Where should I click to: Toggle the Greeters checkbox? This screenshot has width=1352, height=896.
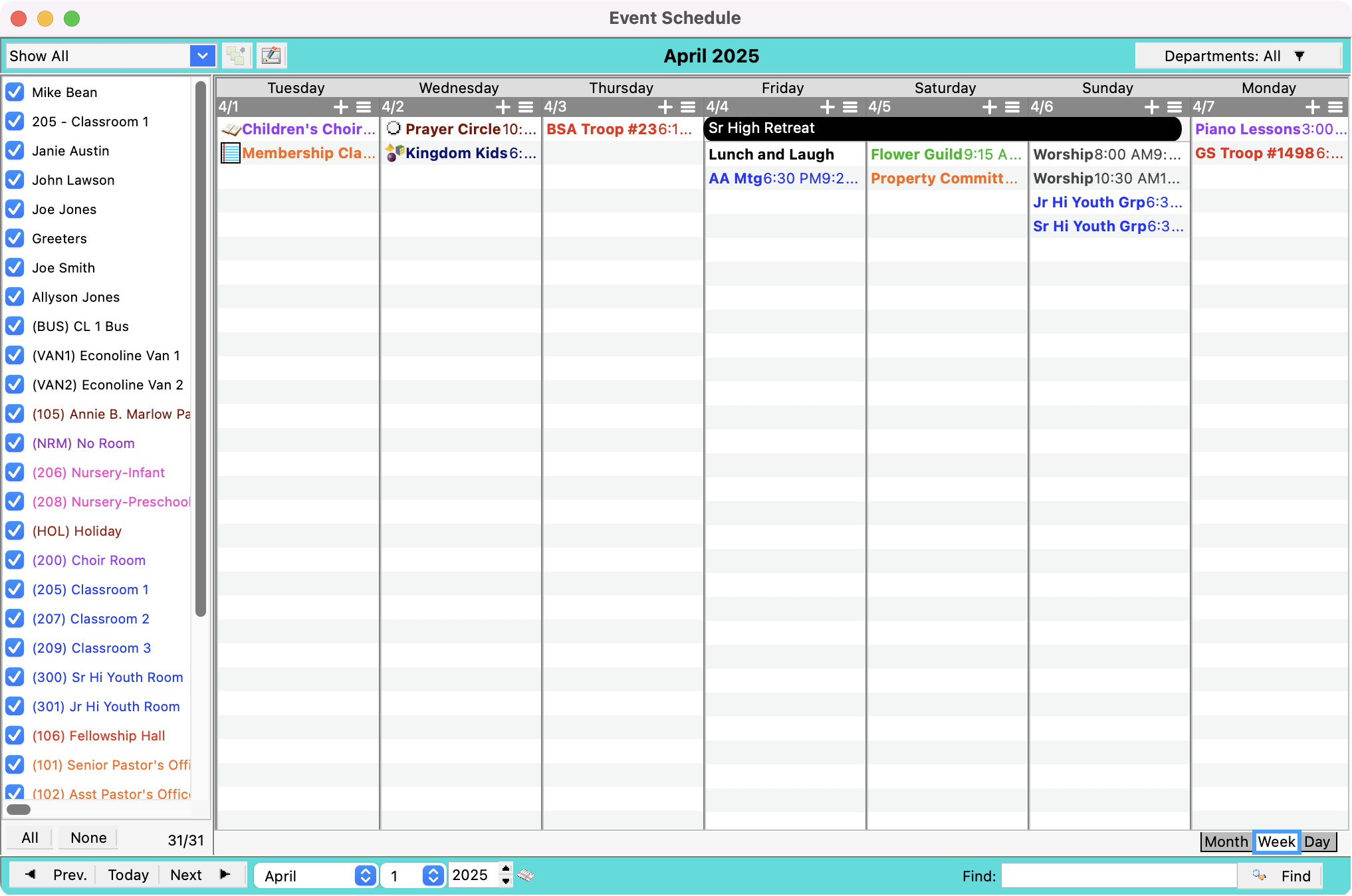[15, 238]
